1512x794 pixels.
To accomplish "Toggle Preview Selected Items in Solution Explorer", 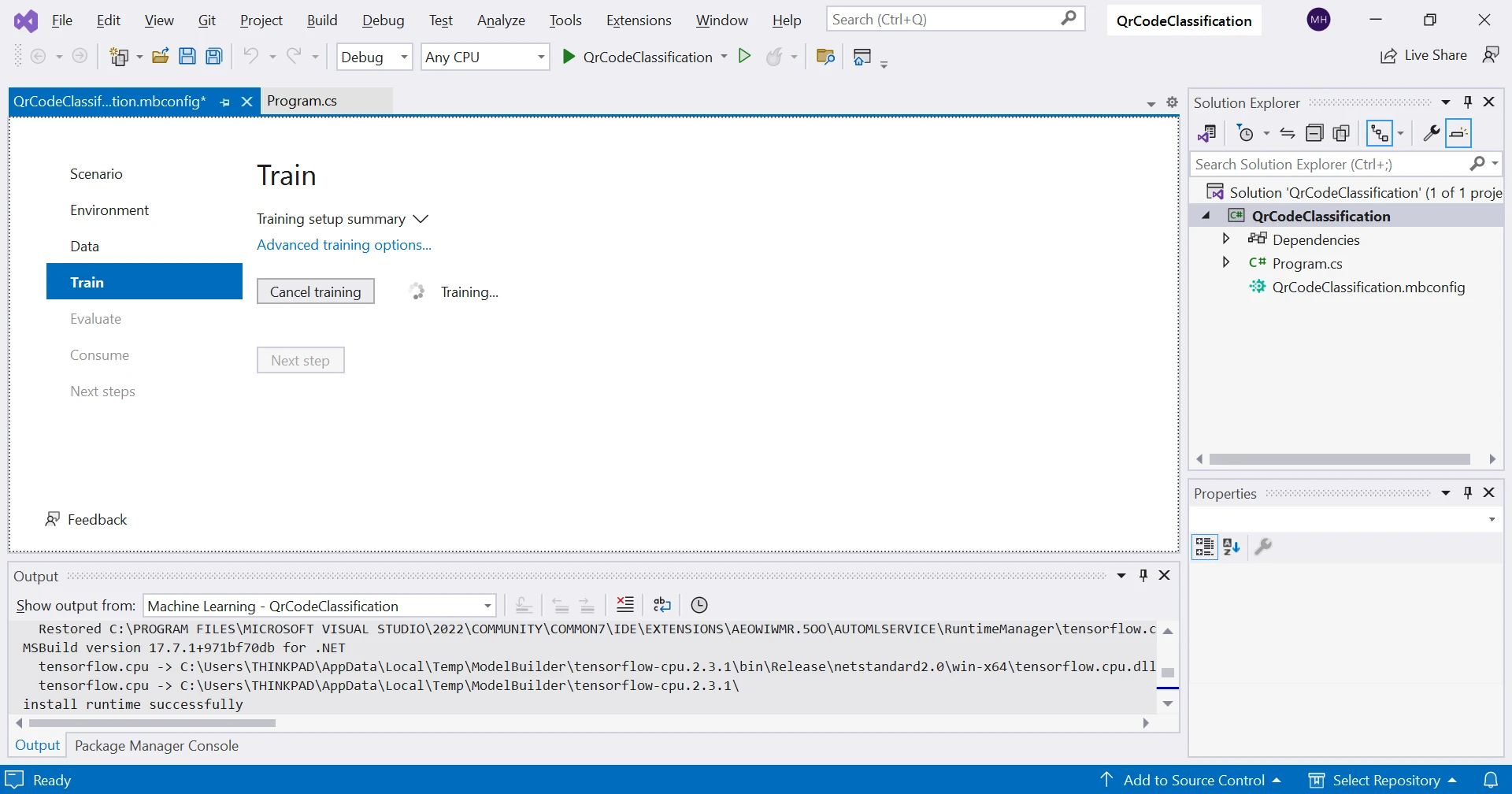I will [x=1458, y=133].
